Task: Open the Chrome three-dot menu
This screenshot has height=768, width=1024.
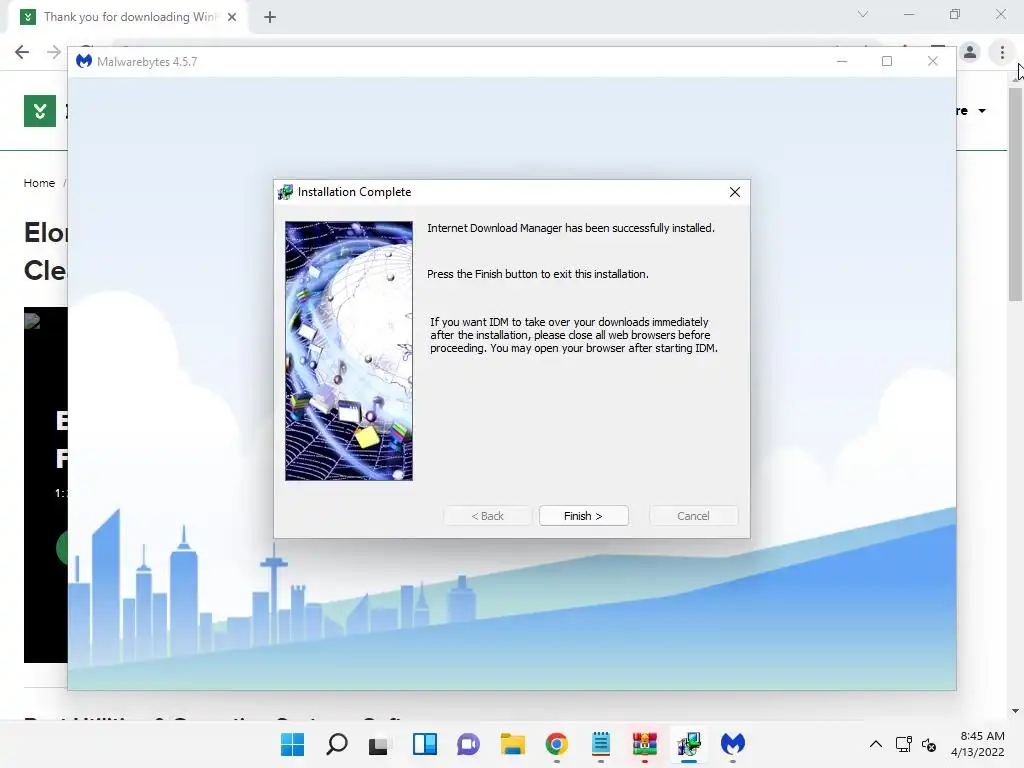Action: tap(1002, 52)
